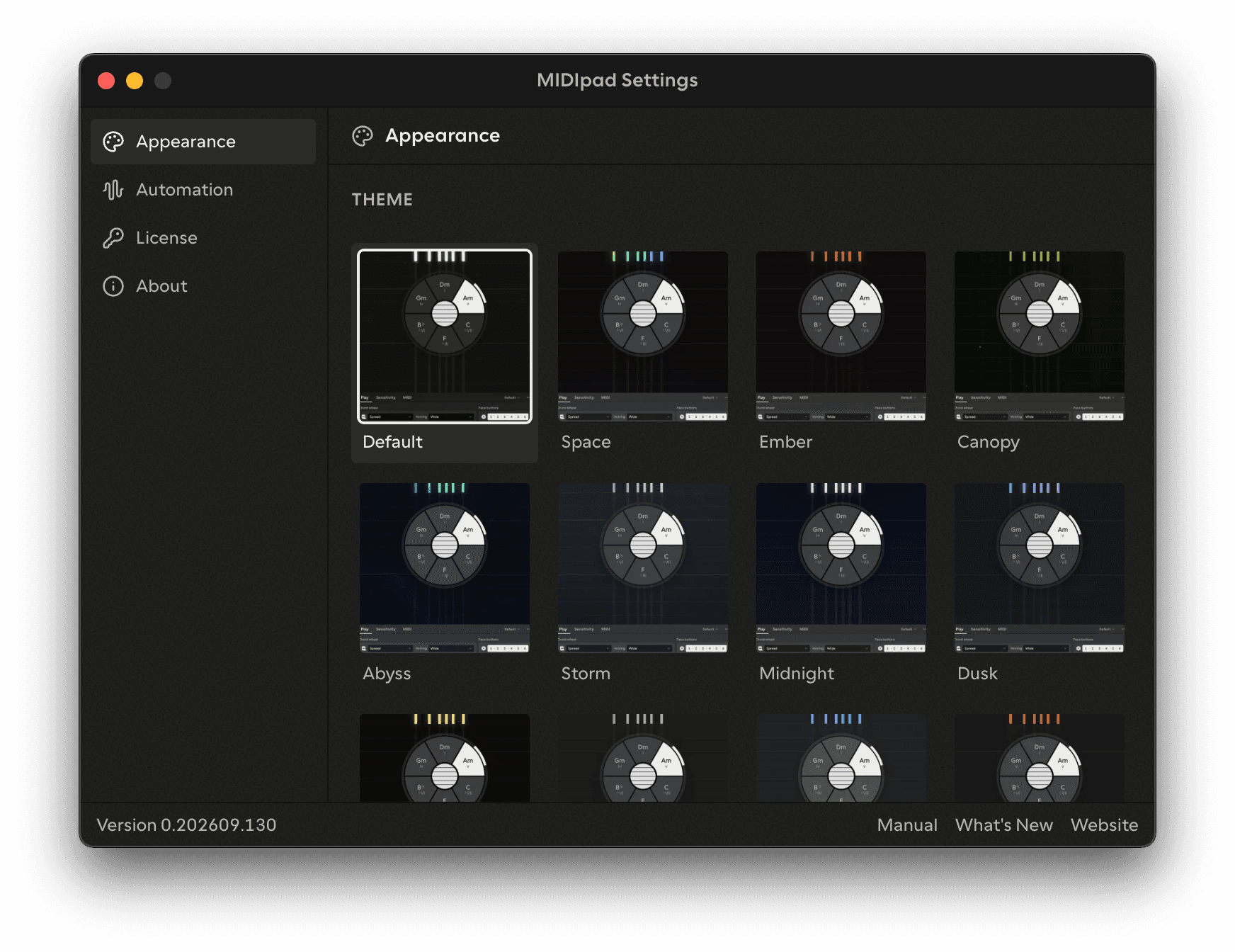Viewport: 1235px width, 952px height.
Task: Select the Default theme thumbnail
Action: [445, 336]
